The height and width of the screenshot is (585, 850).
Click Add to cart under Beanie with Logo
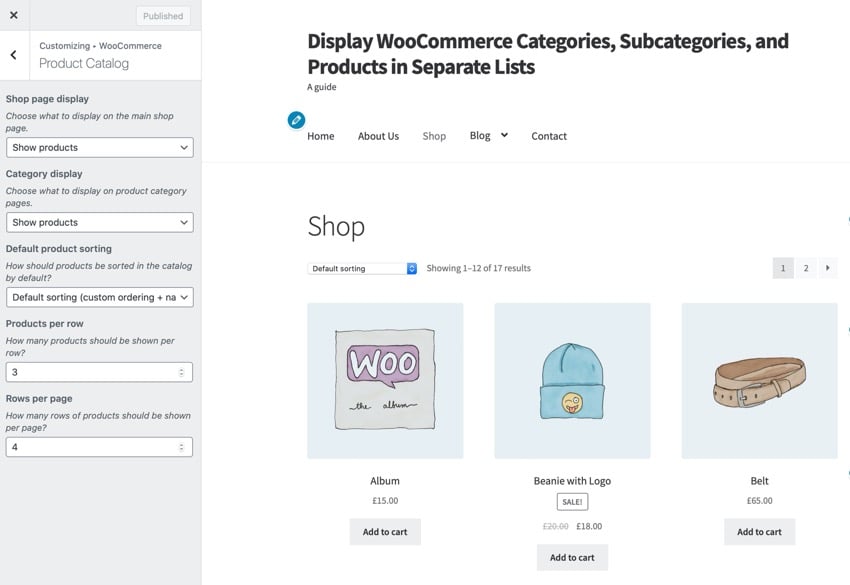pyautogui.click(x=572, y=557)
